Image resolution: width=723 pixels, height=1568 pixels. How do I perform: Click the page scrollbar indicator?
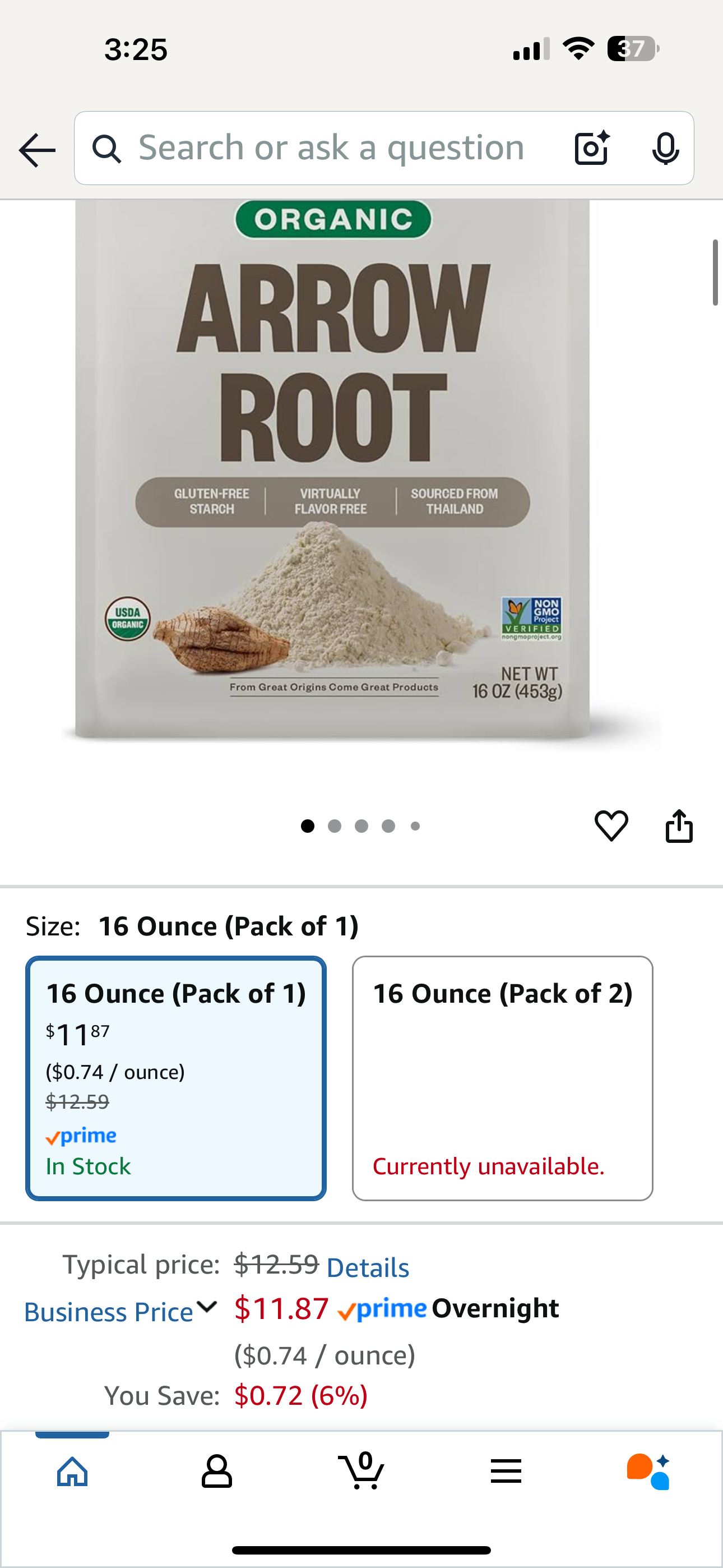(716, 273)
